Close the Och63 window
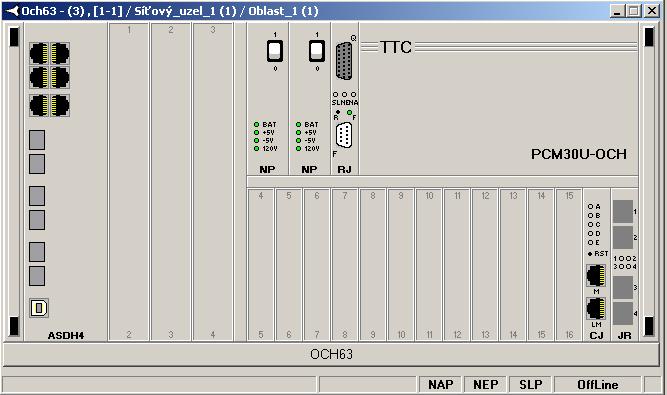Image resolution: width=667 pixels, height=395 pixels. (651, 11)
